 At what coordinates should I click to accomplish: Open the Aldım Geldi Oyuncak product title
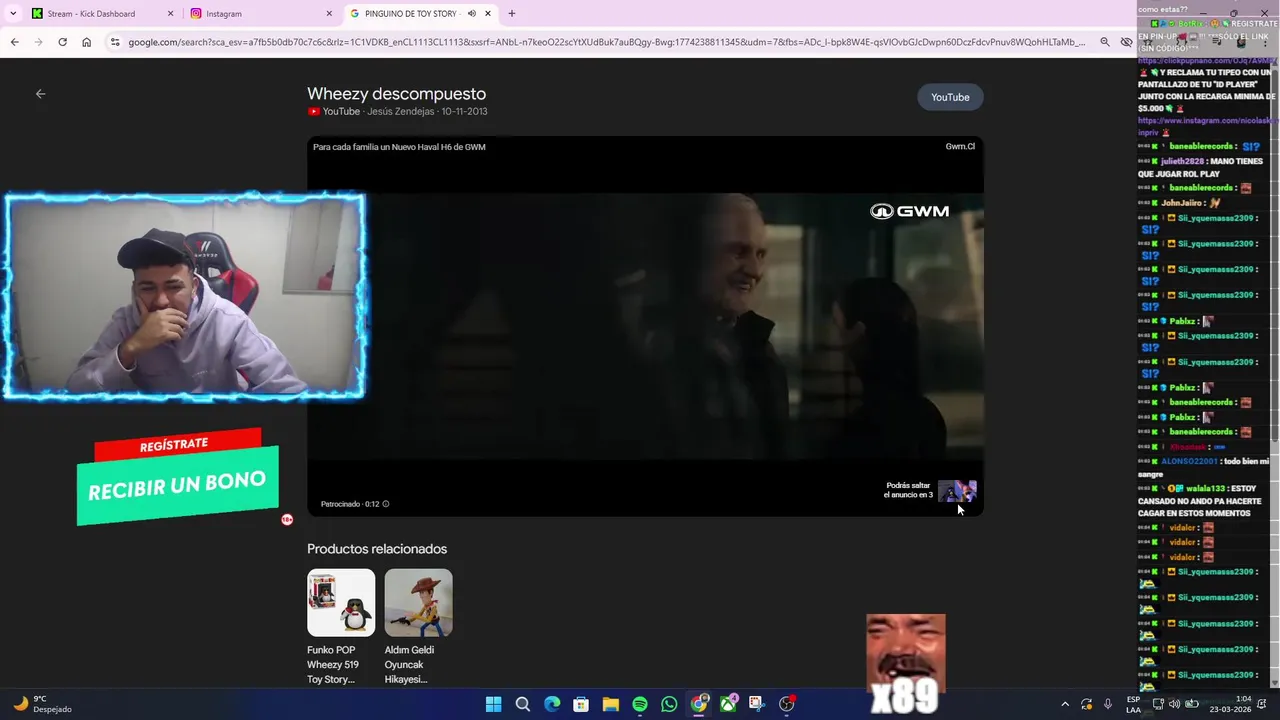pyautogui.click(x=409, y=665)
